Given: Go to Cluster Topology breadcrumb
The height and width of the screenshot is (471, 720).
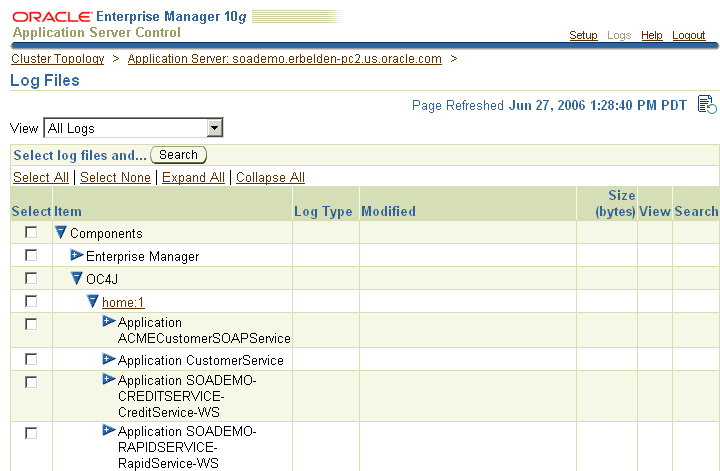Looking at the screenshot, I should coord(58,59).
